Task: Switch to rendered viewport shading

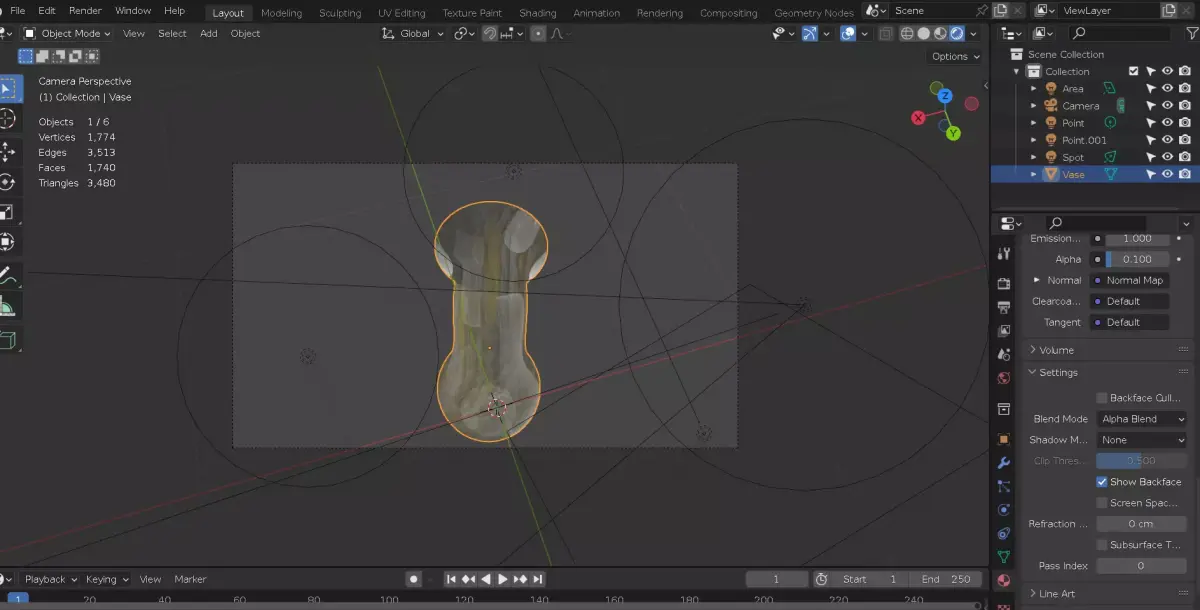Action: pos(958,33)
